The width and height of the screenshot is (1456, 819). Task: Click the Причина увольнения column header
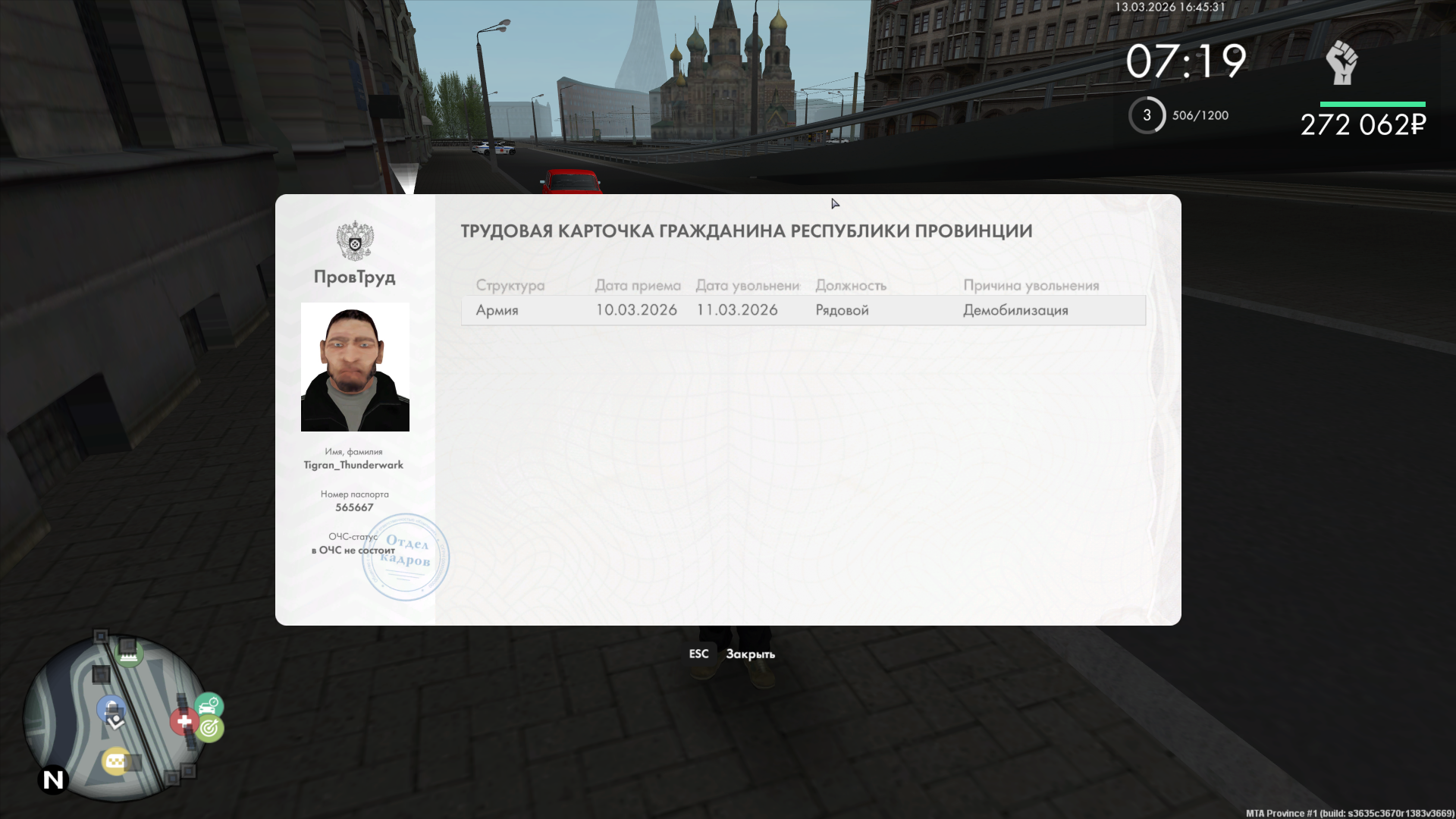click(x=1031, y=286)
